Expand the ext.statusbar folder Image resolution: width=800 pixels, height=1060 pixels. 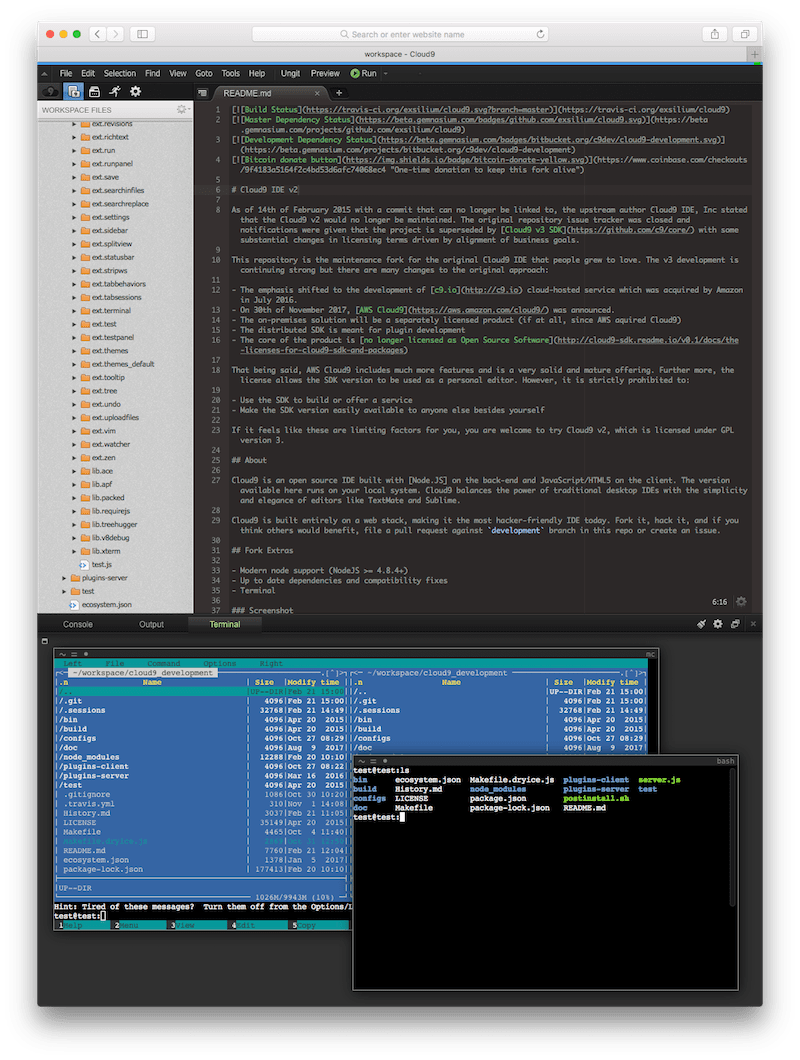pyautogui.click(x=74, y=257)
